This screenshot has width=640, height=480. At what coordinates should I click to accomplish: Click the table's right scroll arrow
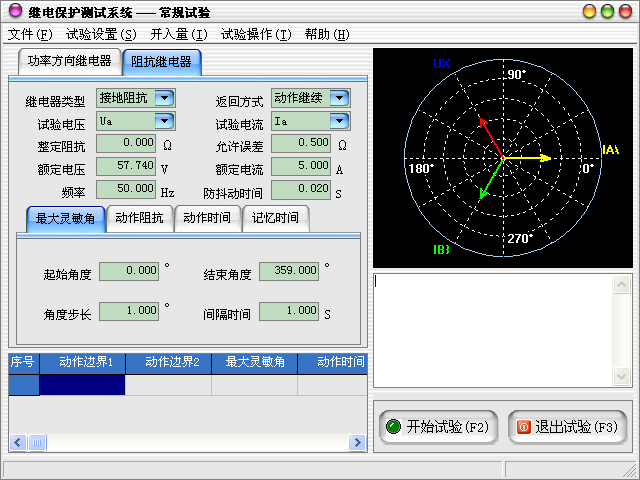click(358, 442)
